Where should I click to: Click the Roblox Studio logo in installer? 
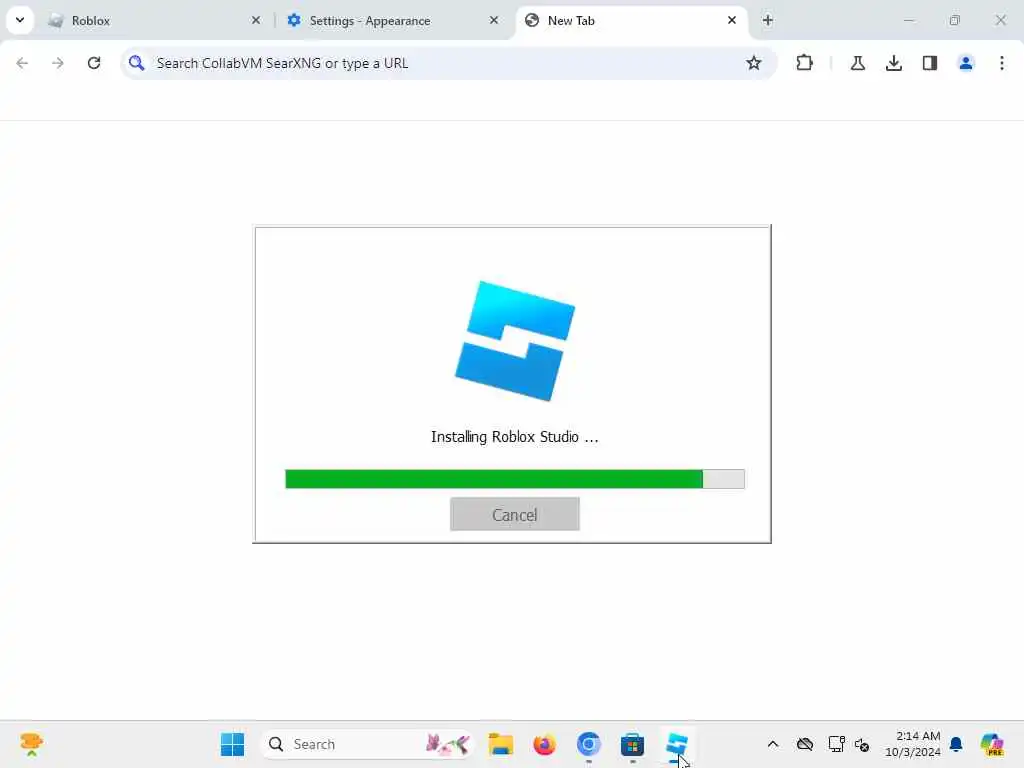515,340
